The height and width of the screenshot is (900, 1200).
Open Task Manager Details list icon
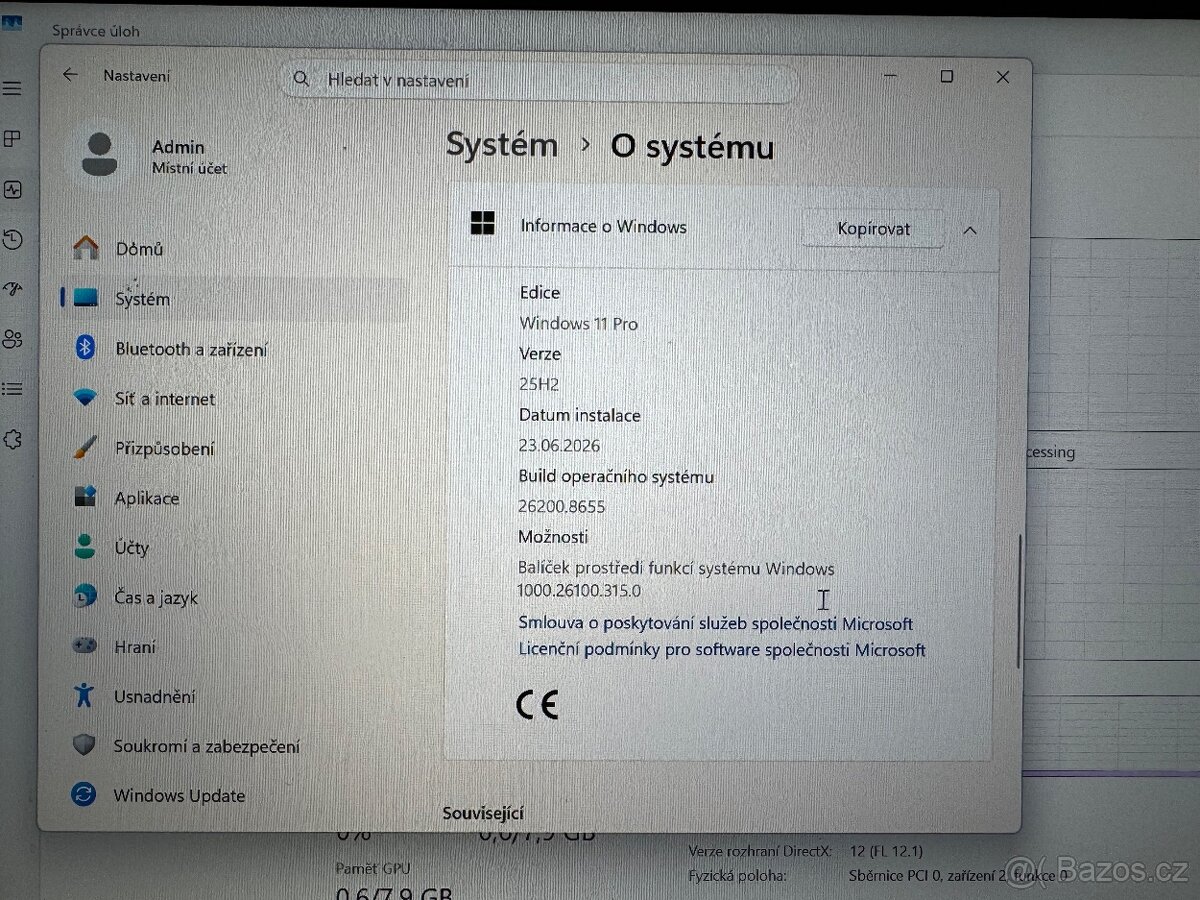12,389
